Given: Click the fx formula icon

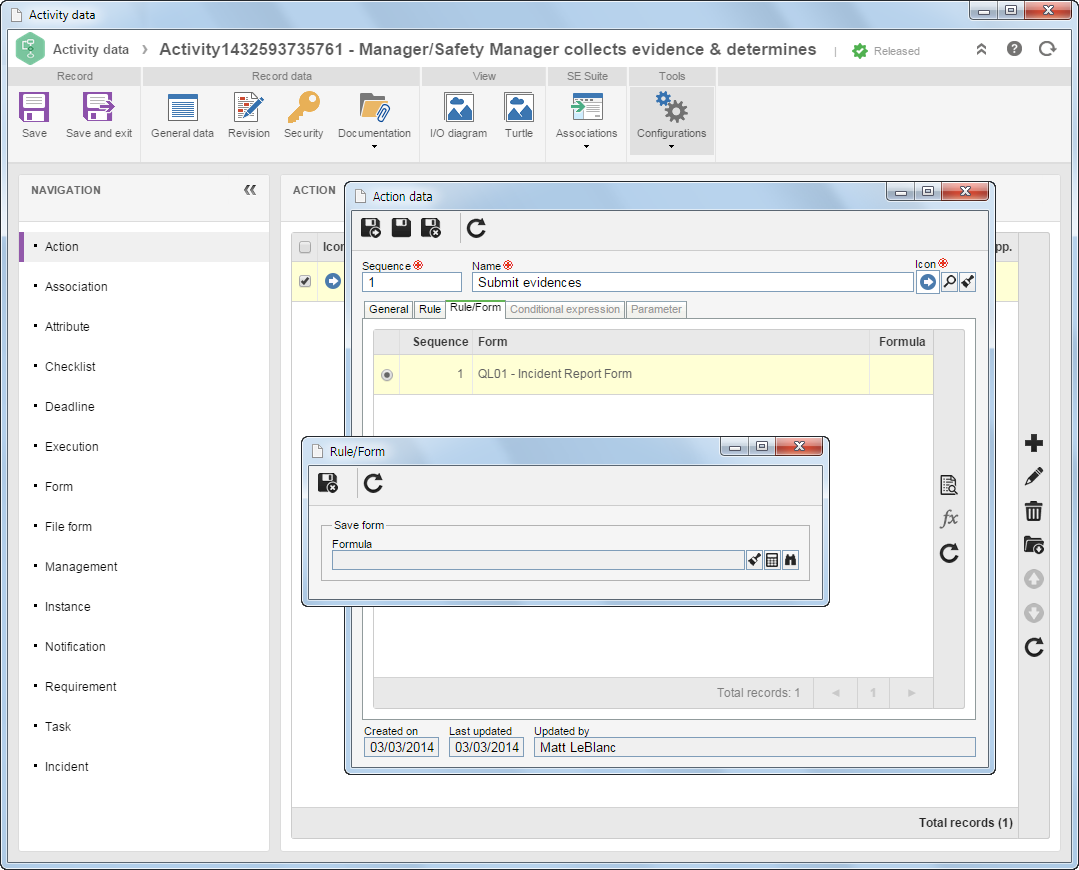Looking at the screenshot, I should 949,518.
